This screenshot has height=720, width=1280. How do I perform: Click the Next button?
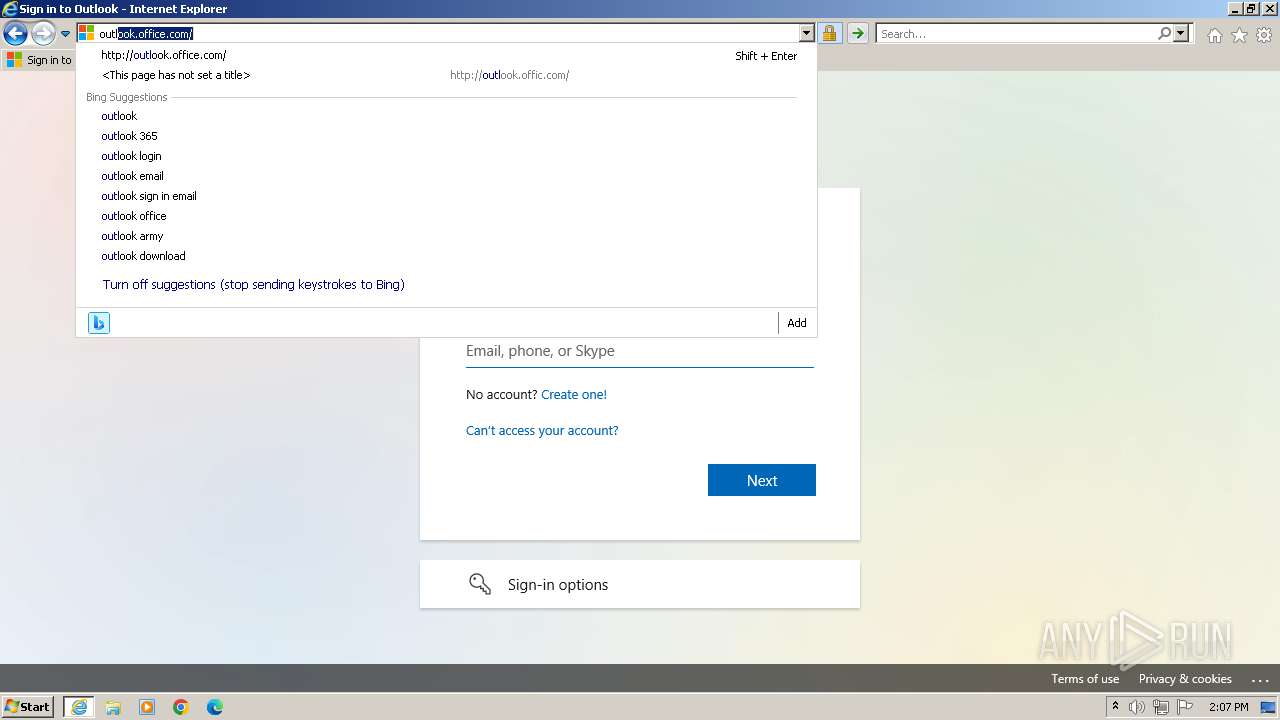click(x=762, y=480)
